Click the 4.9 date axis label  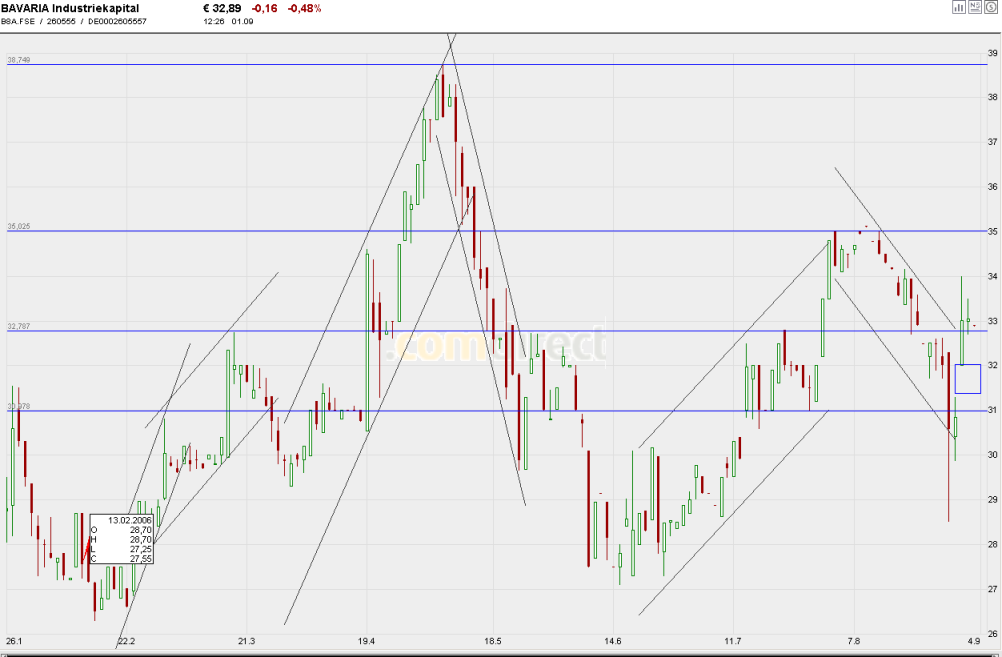(x=973, y=641)
